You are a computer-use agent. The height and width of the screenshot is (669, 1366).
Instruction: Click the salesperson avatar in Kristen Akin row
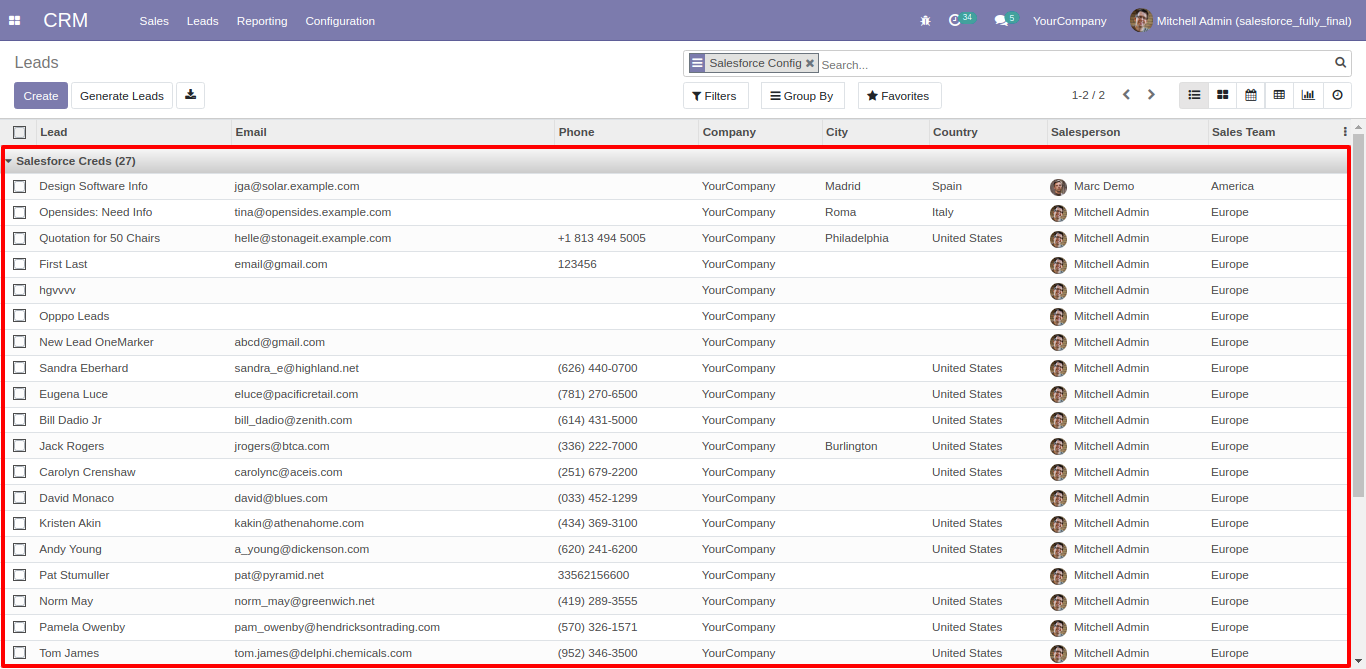point(1058,524)
